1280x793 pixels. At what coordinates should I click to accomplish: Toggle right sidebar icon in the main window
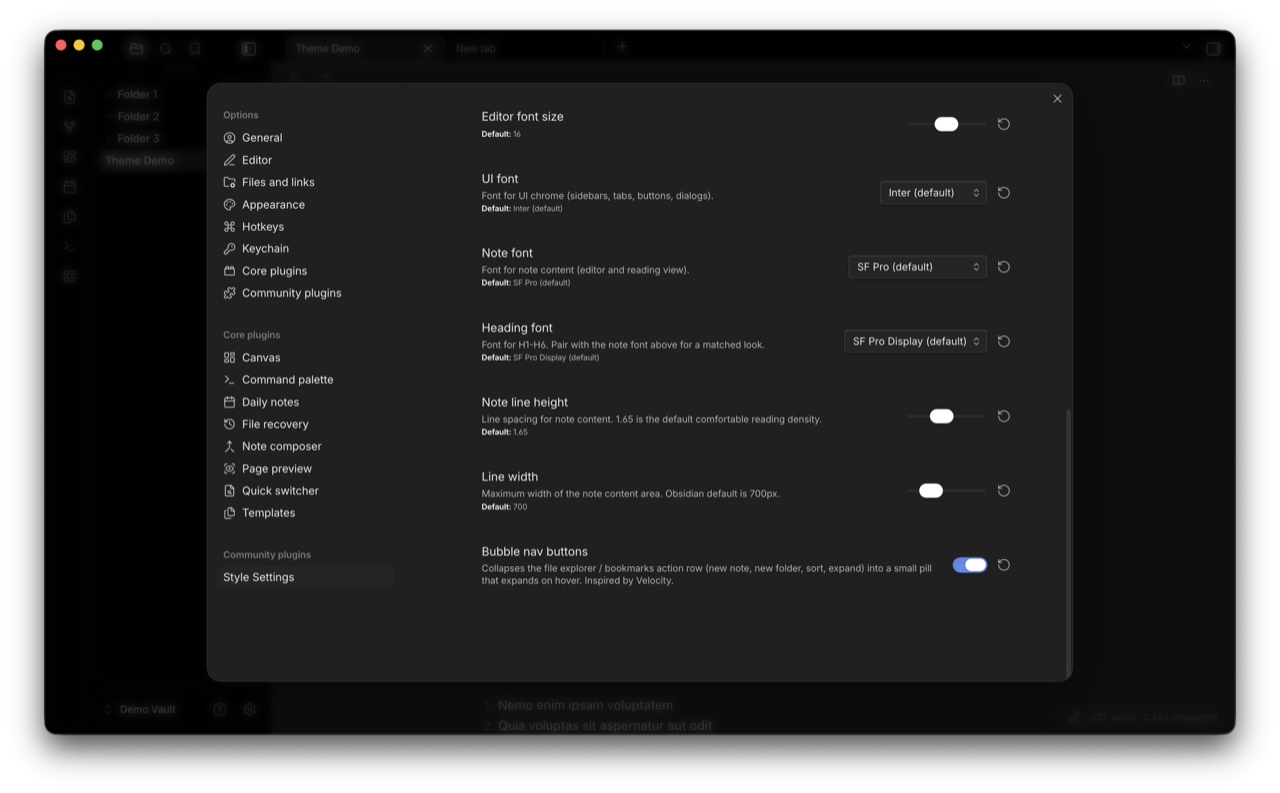pyautogui.click(x=1213, y=48)
